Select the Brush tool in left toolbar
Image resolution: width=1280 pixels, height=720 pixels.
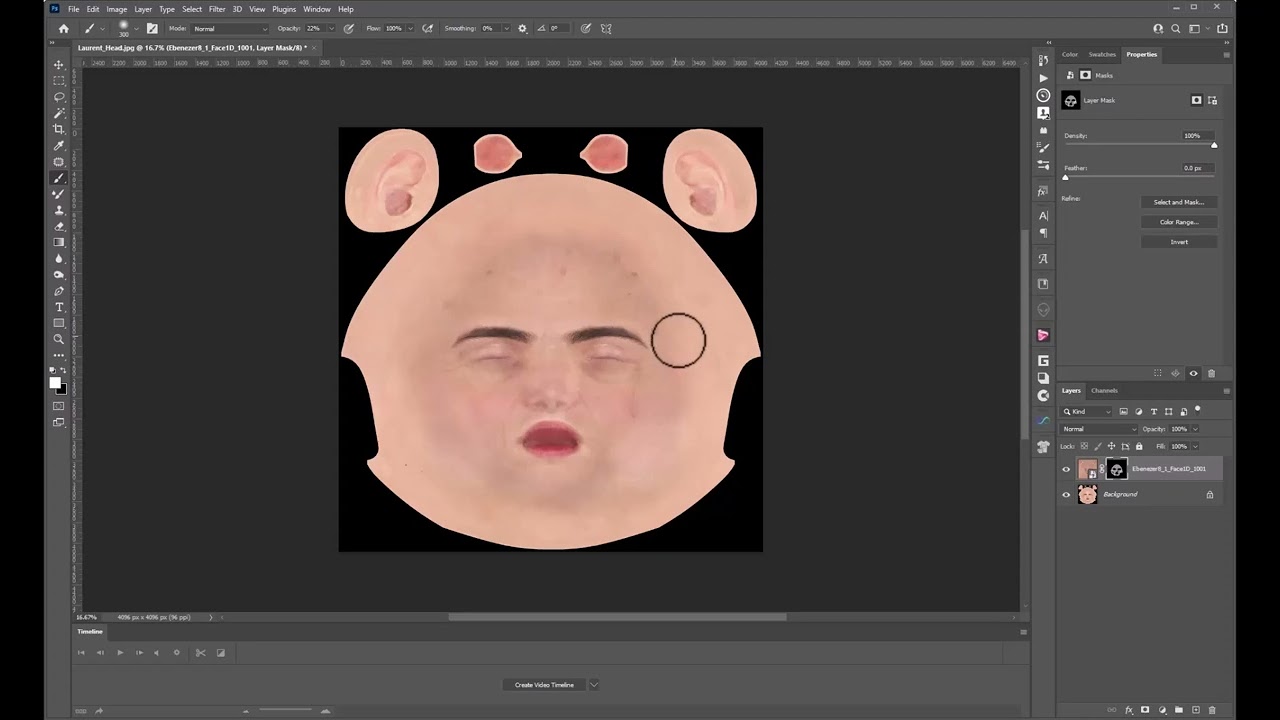click(59, 178)
